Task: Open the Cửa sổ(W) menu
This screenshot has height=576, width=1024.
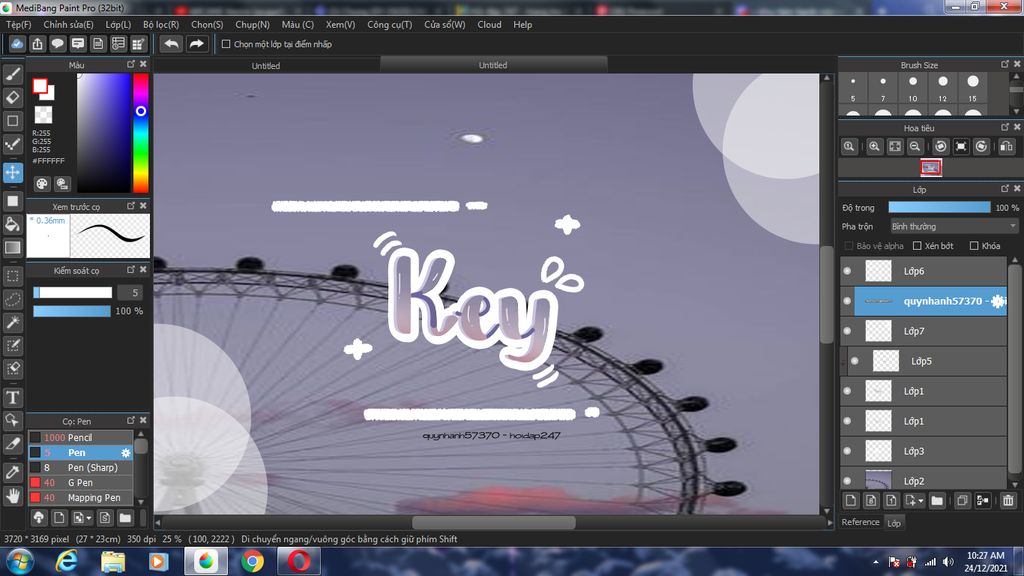Action: coord(444,24)
